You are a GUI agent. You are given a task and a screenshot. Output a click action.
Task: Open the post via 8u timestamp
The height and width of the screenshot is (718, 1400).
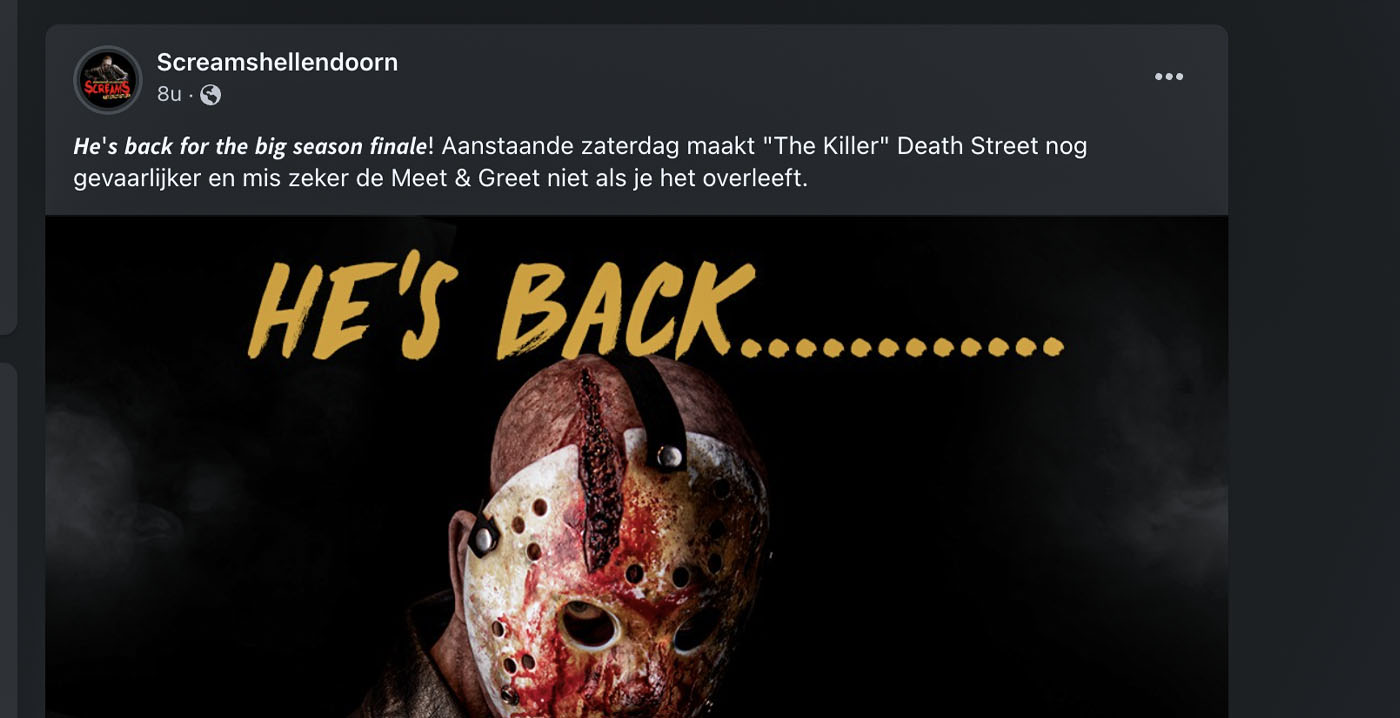[x=169, y=95]
